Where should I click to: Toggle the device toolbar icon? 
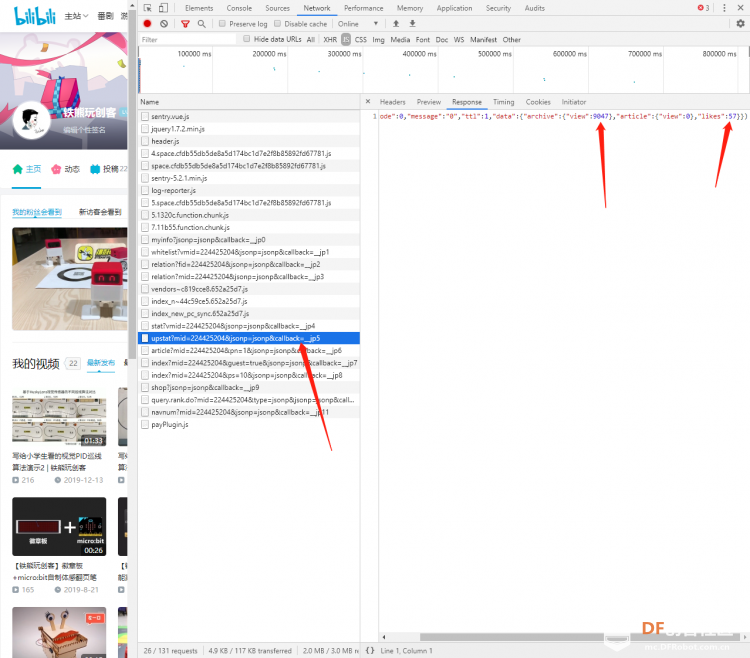coord(163,8)
